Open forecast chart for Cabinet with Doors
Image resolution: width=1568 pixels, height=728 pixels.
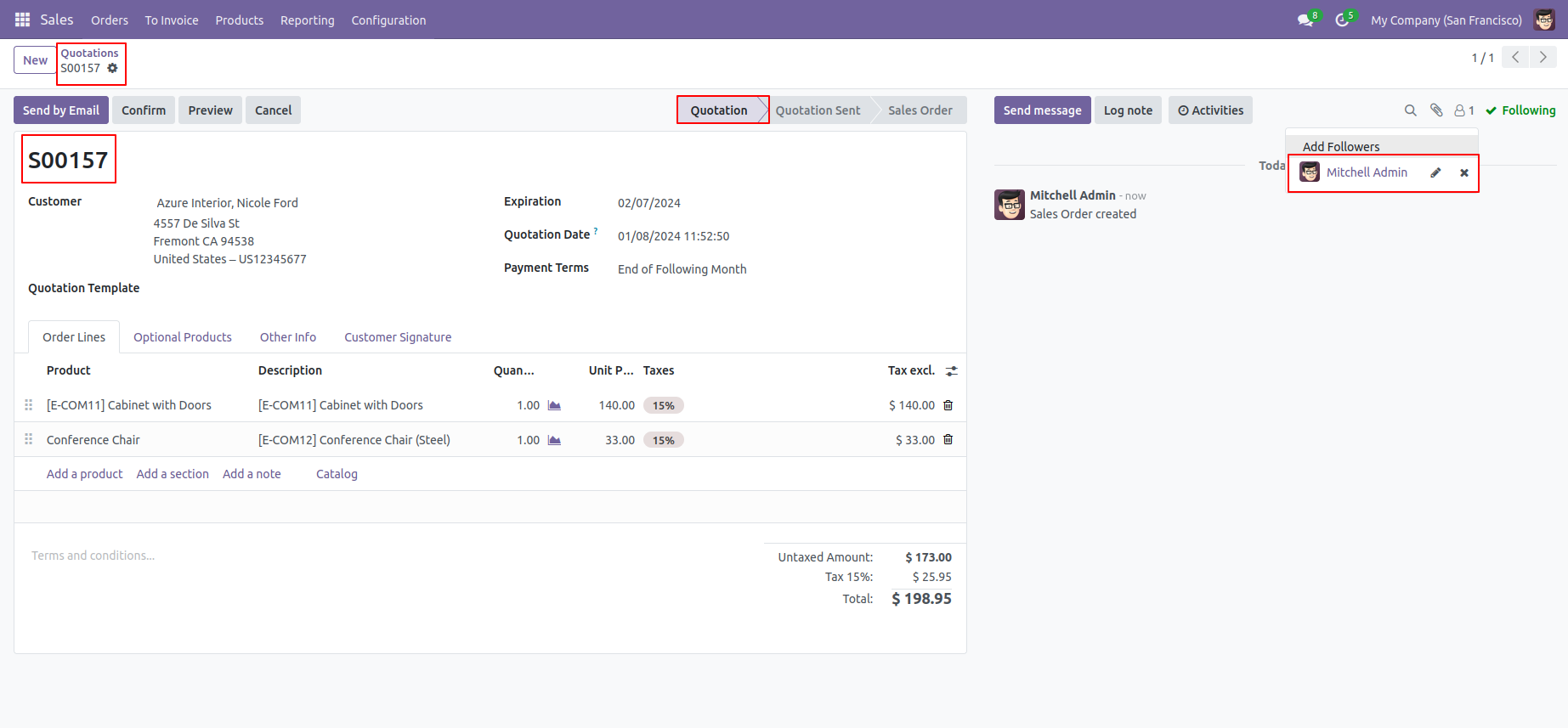(554, 405)
